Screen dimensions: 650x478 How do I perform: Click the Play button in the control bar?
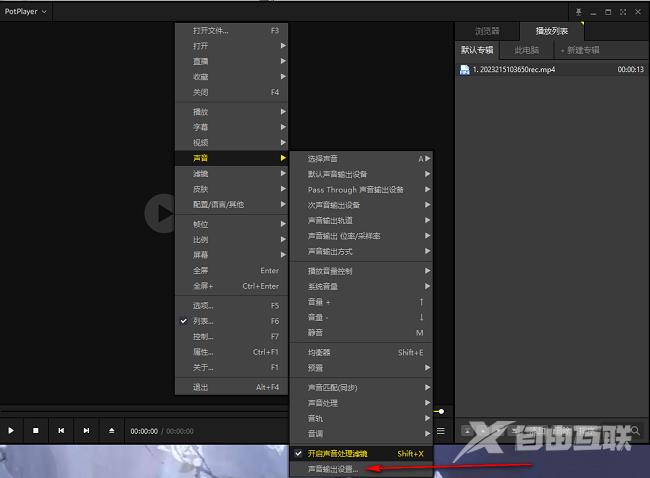pyautogui.click(x=12, y=430)
